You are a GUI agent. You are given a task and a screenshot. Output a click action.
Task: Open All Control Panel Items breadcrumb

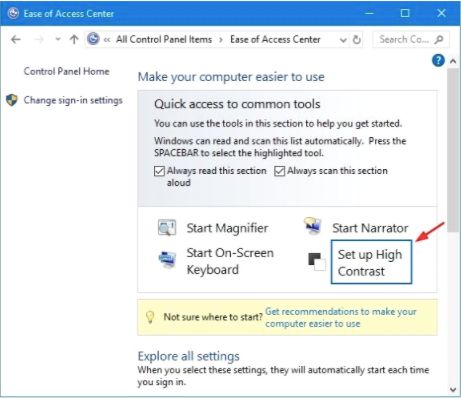coord(164,39)
